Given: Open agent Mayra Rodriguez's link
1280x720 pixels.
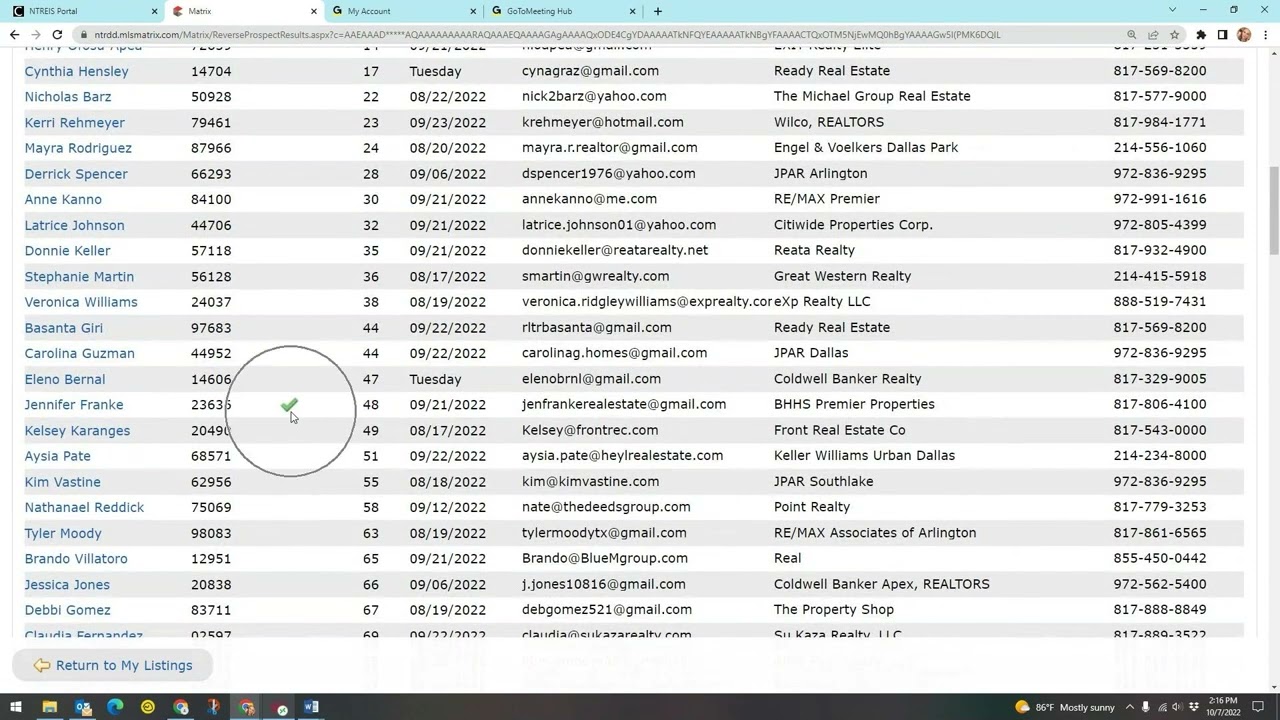Looking at the screenshot, I should pyautogui.click(x=78, y=148).
